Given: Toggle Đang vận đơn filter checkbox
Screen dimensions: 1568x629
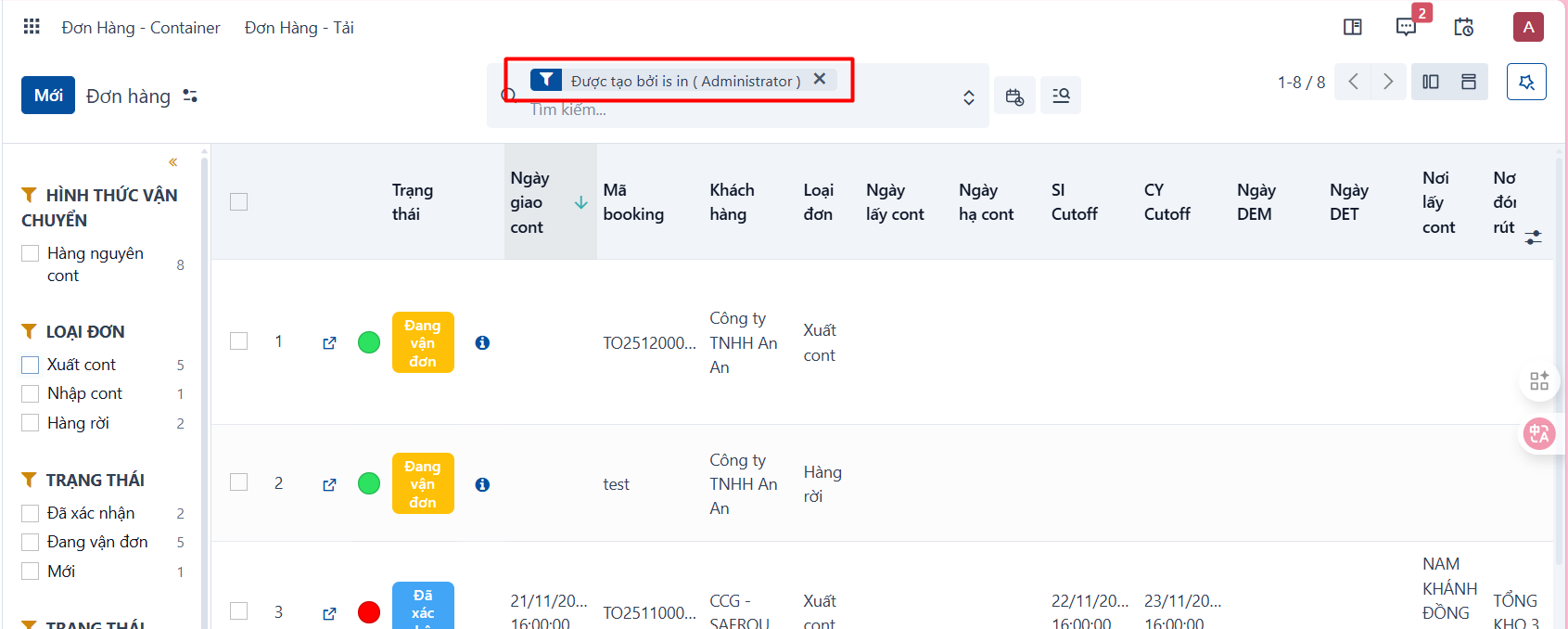Looking at the screenshot, I should tap(31, 542).
